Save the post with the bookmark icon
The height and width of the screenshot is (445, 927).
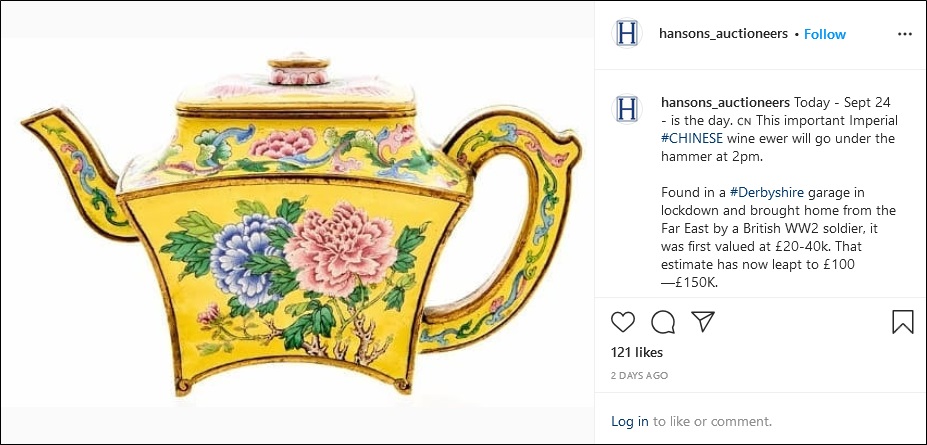(x=903, y=322)
